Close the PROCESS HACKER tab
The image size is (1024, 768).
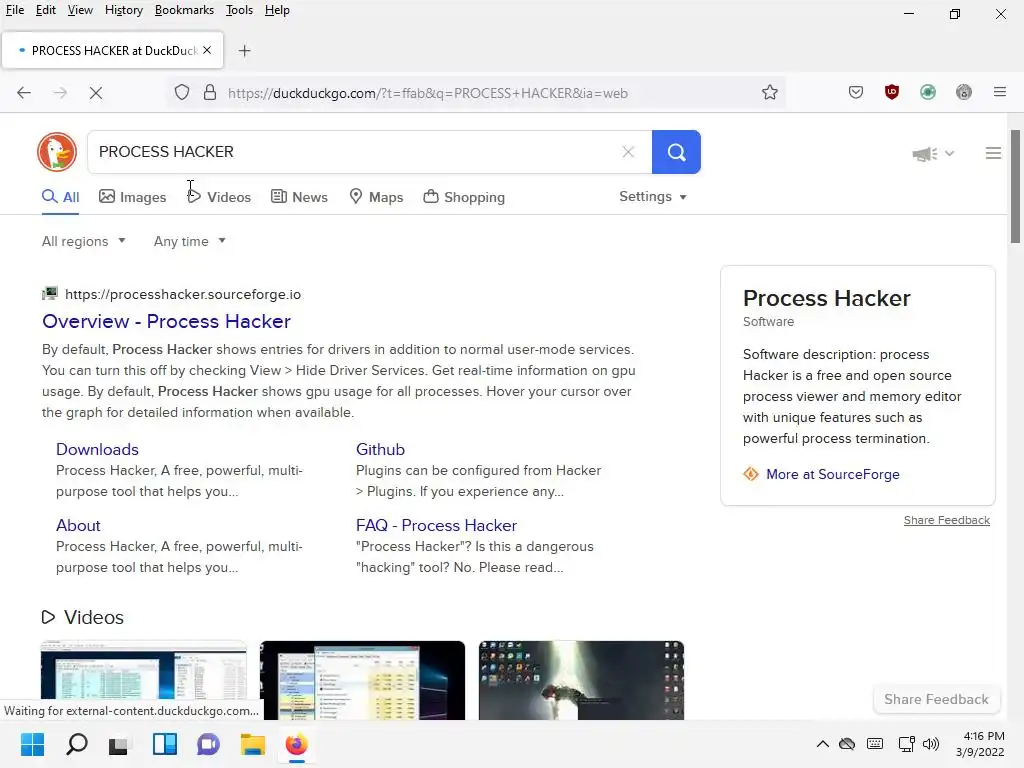(x=207, y=50)
